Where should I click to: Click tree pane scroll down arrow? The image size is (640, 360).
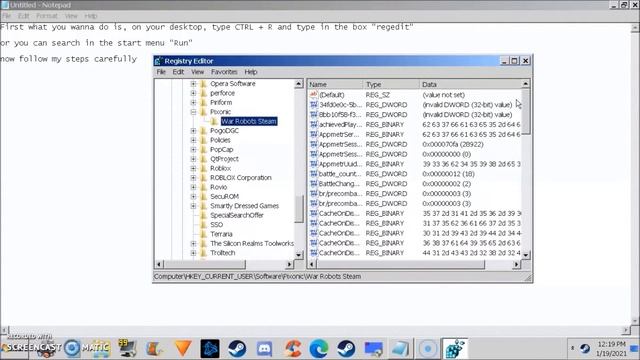click(299, 255)
